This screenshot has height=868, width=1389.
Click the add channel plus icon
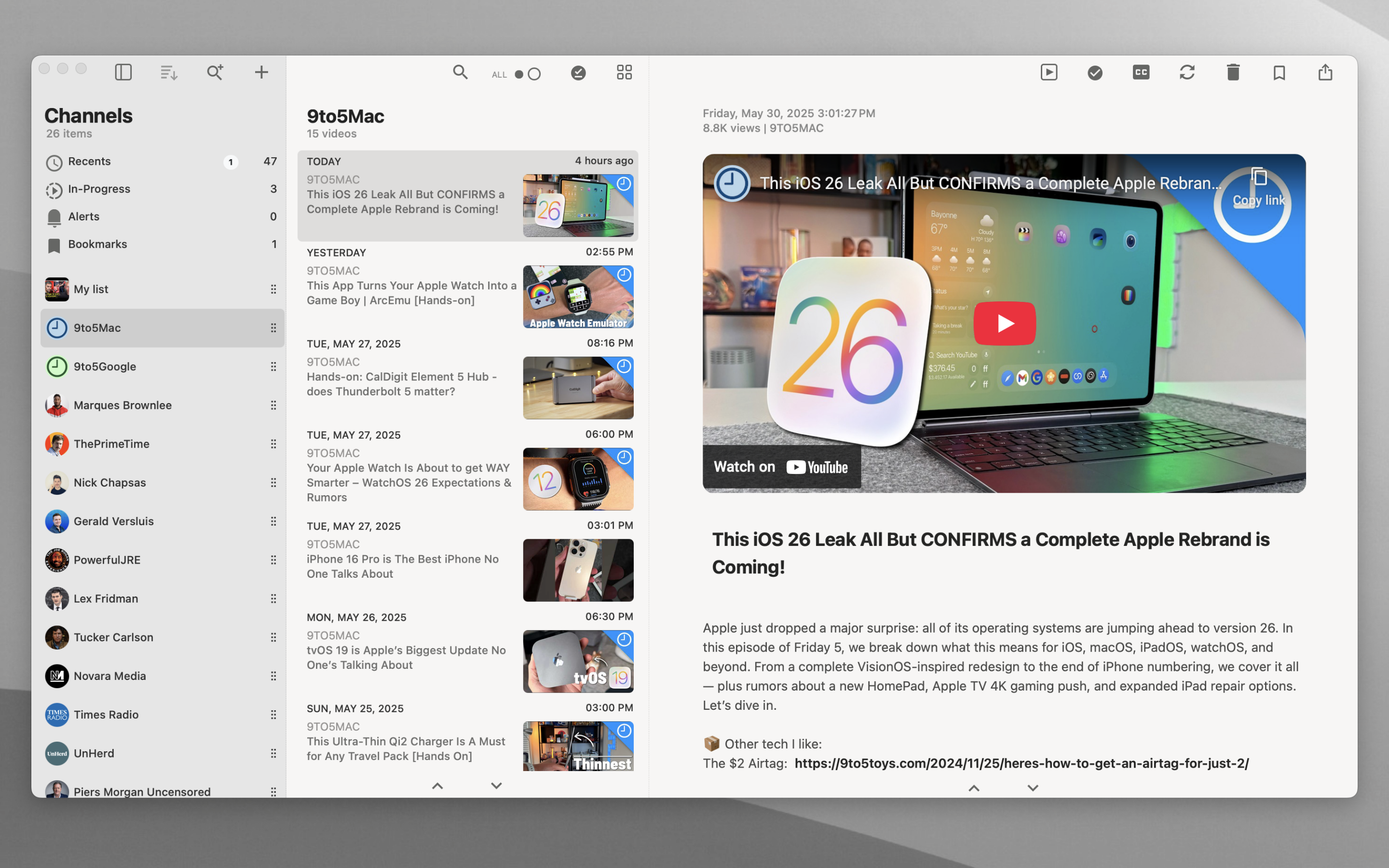click(261, 72)
